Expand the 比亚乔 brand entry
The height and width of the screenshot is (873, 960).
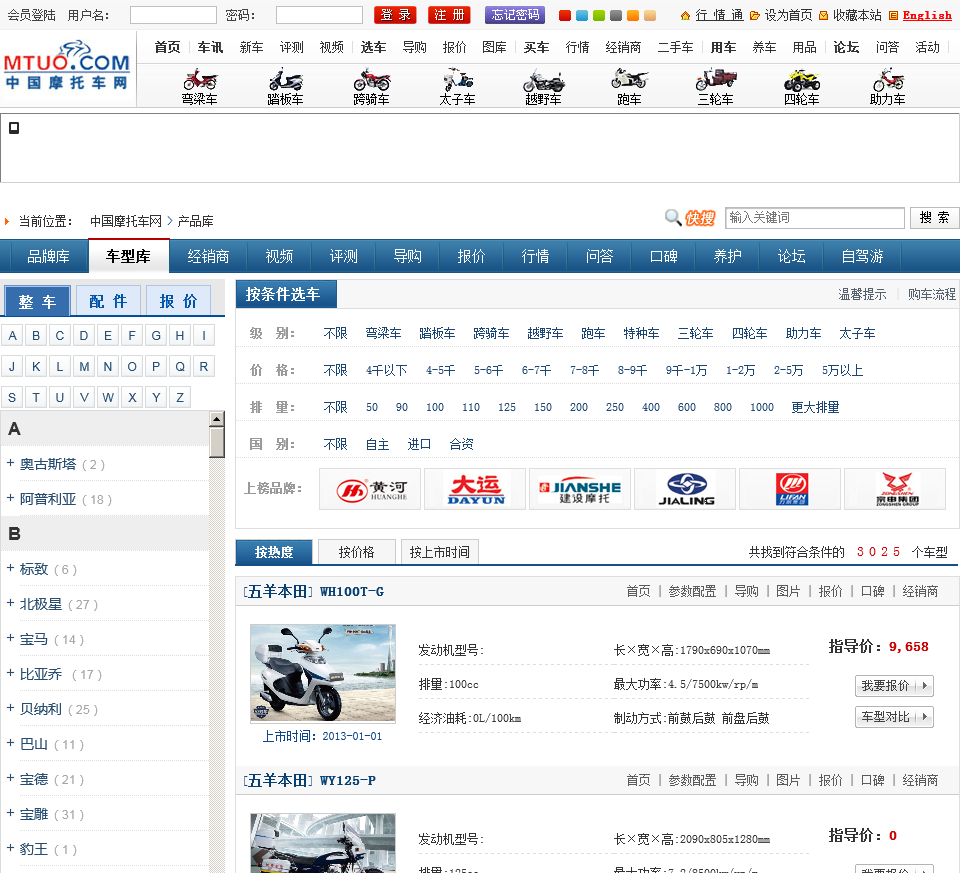tap(10, 673)
